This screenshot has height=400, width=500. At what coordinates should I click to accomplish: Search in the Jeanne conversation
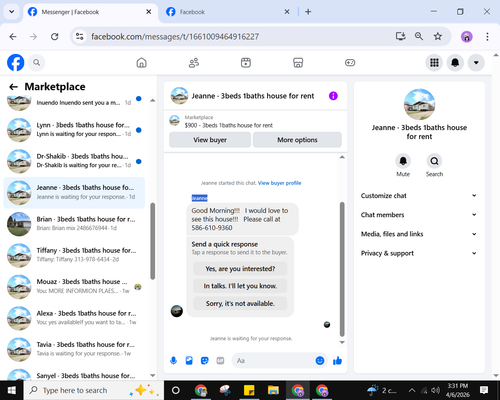(x=434, y=161)
